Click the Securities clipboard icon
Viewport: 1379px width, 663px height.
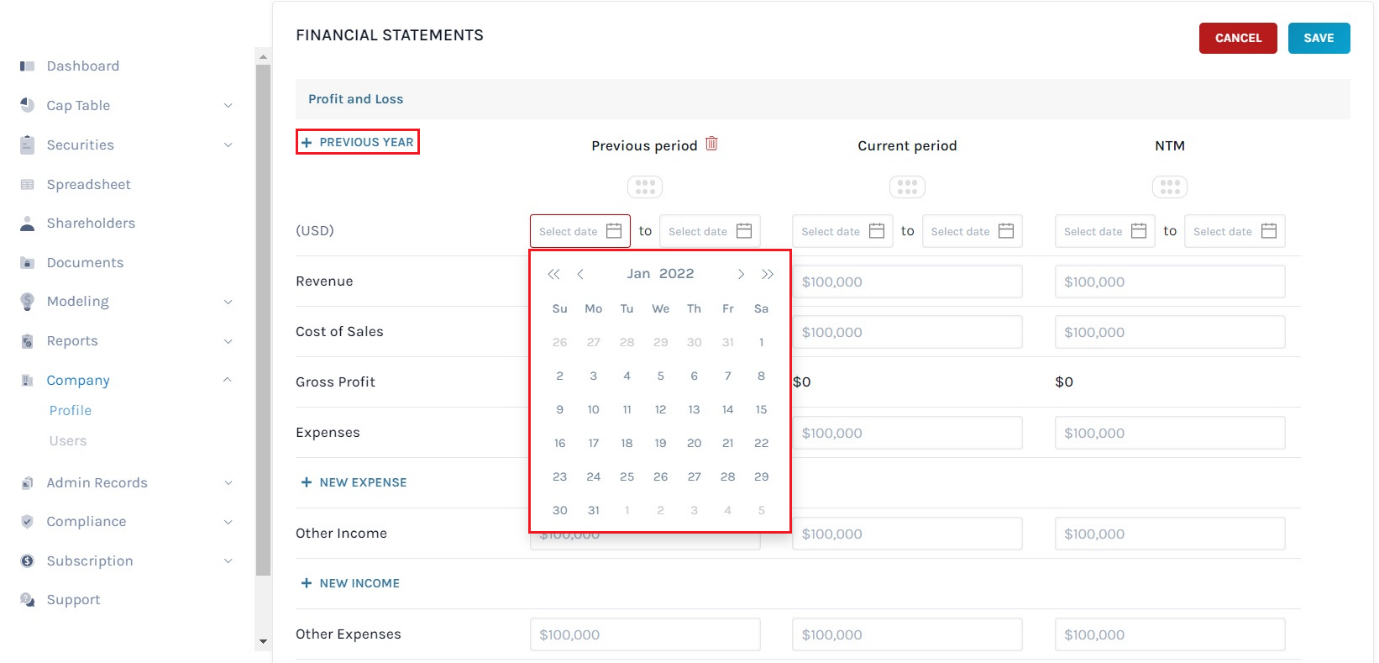(28, 144)
